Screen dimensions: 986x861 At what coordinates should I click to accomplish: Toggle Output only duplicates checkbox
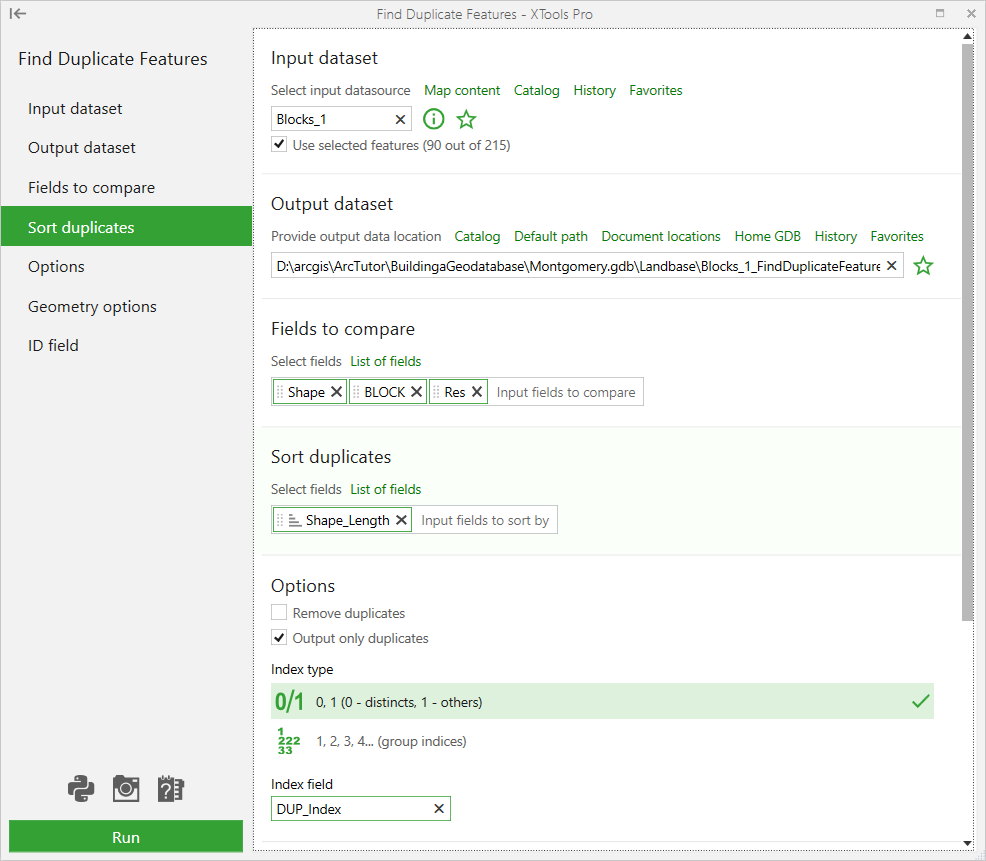click(x=279, y=637)
